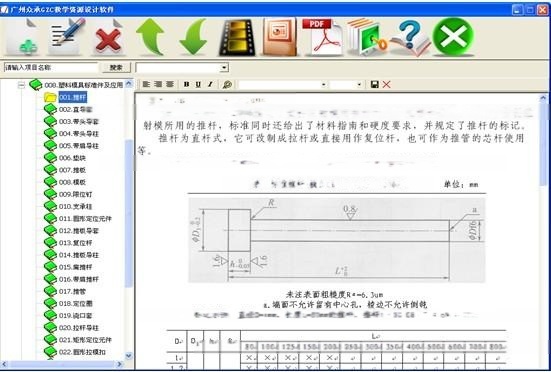The width and height of the screenshot is (551, 372).
Task: Click the green circle exit icon
Action: click(x=453, y=37)
